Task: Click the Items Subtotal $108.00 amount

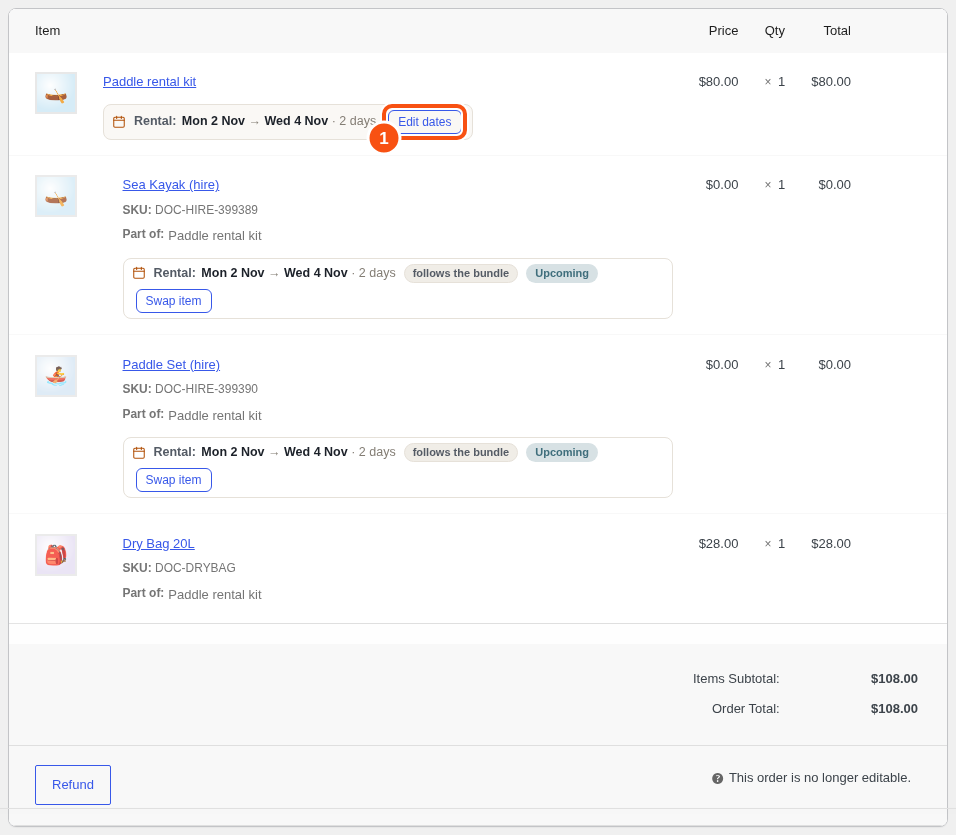Action: (x=894, y=679)
